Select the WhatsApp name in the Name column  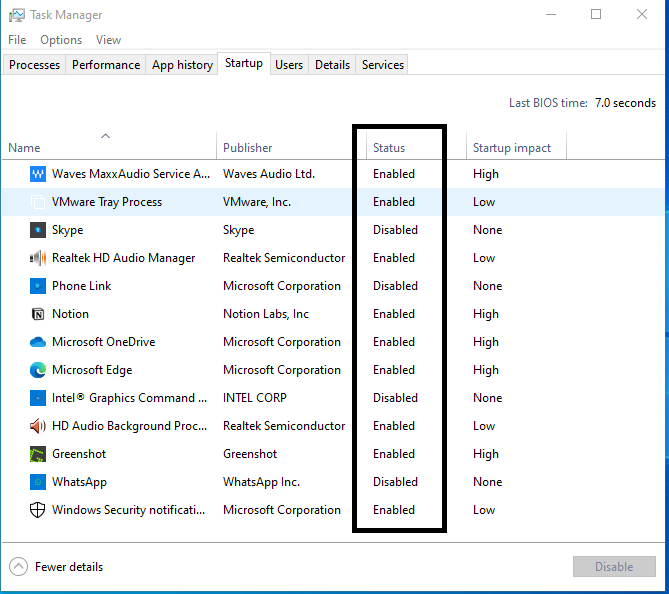(x=79, y=482)
